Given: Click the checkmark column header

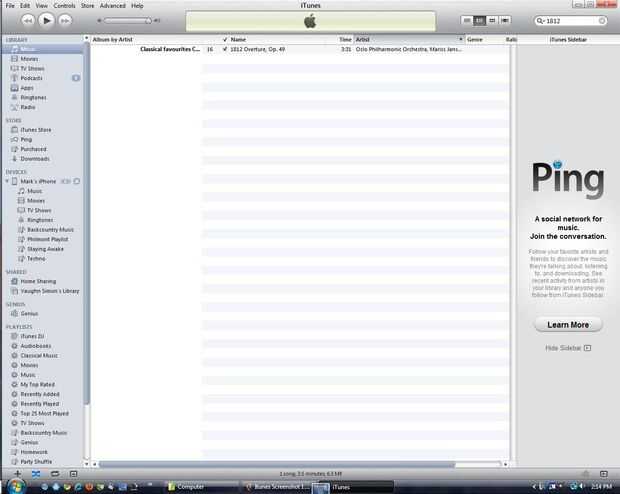Looking at the screenshot, I should 225,40.
